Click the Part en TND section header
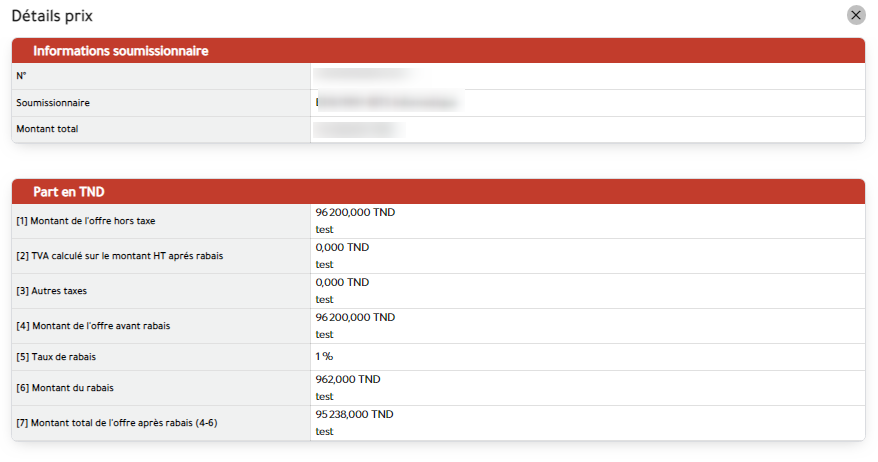Screen dimensions: 878x462 [x=69, y=192]
